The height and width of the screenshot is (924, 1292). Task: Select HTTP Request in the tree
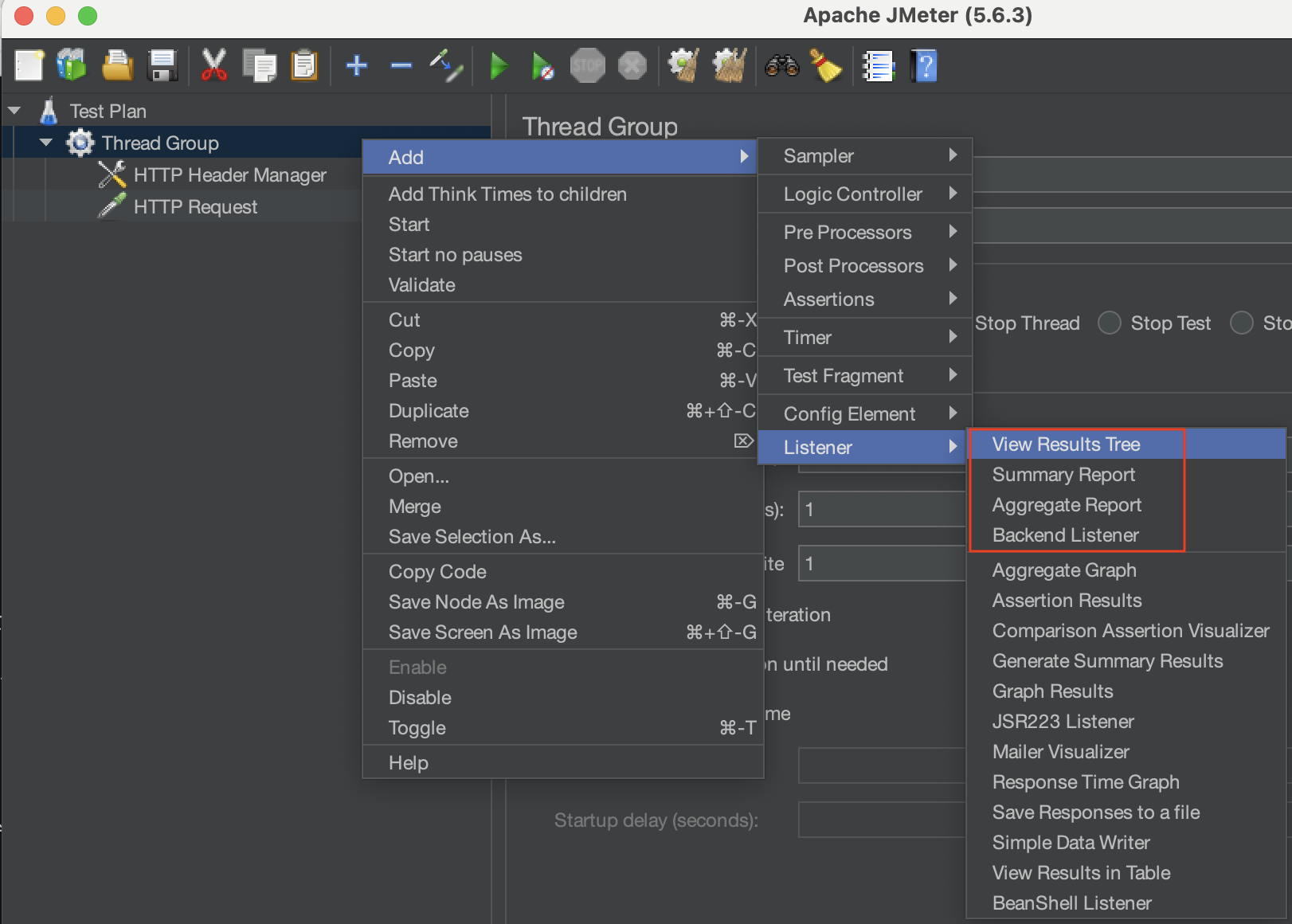pyautogui.click(x=195, y=206)
